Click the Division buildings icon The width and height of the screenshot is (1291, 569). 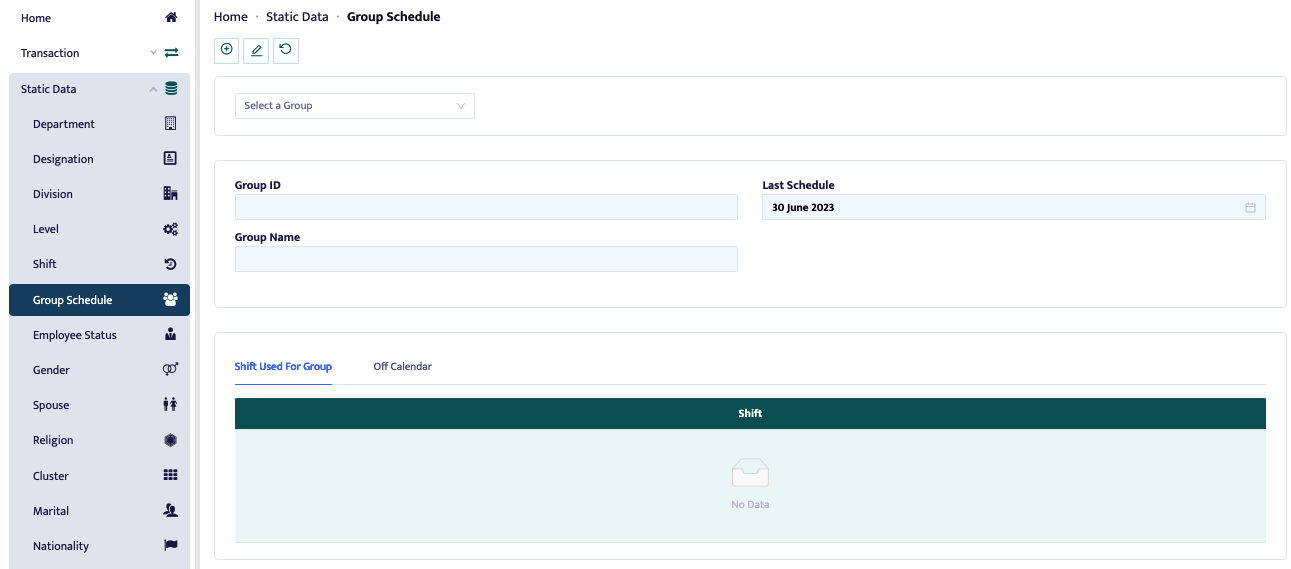point(170,194)
